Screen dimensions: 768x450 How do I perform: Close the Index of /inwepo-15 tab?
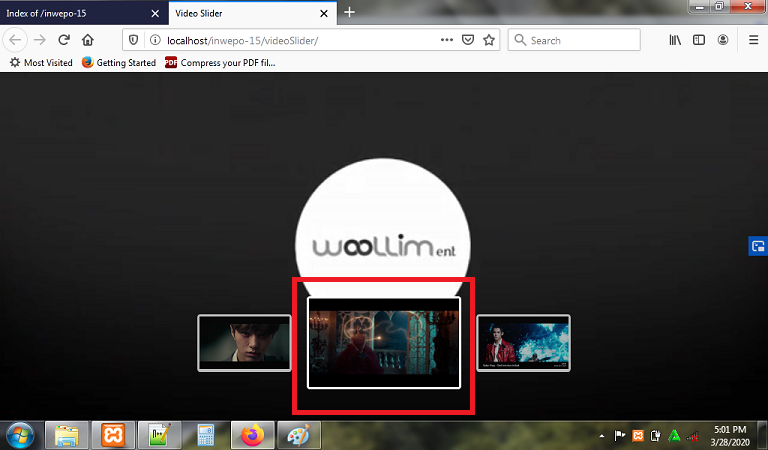[155, 14]
